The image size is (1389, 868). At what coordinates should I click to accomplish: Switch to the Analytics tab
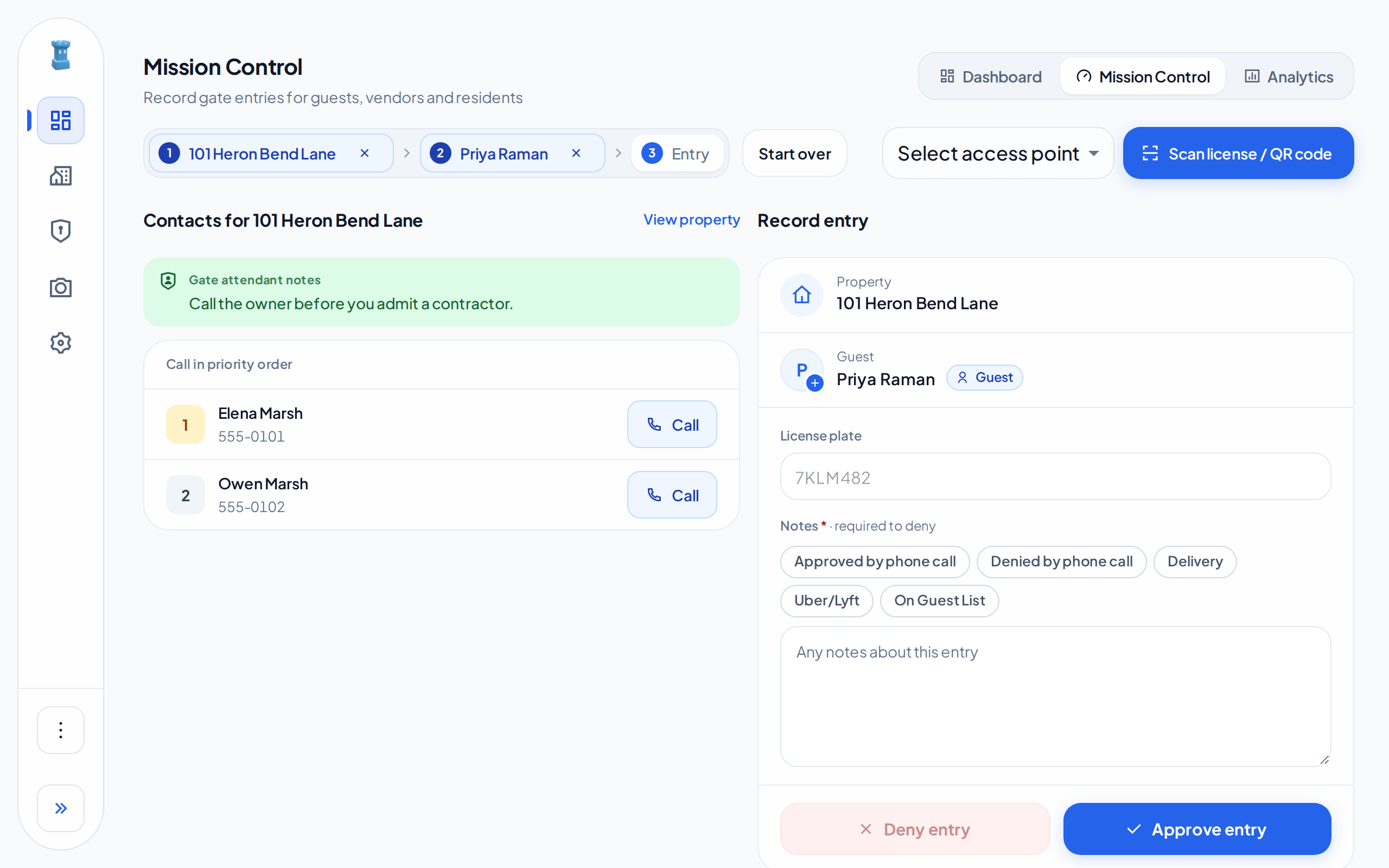pyautogui.click(x=1289, y=76)
